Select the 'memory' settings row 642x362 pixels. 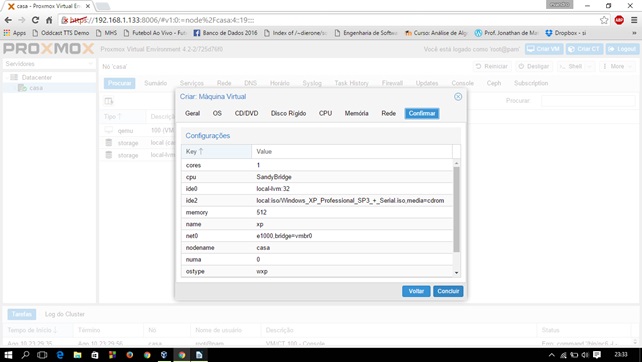coord(317,213)
